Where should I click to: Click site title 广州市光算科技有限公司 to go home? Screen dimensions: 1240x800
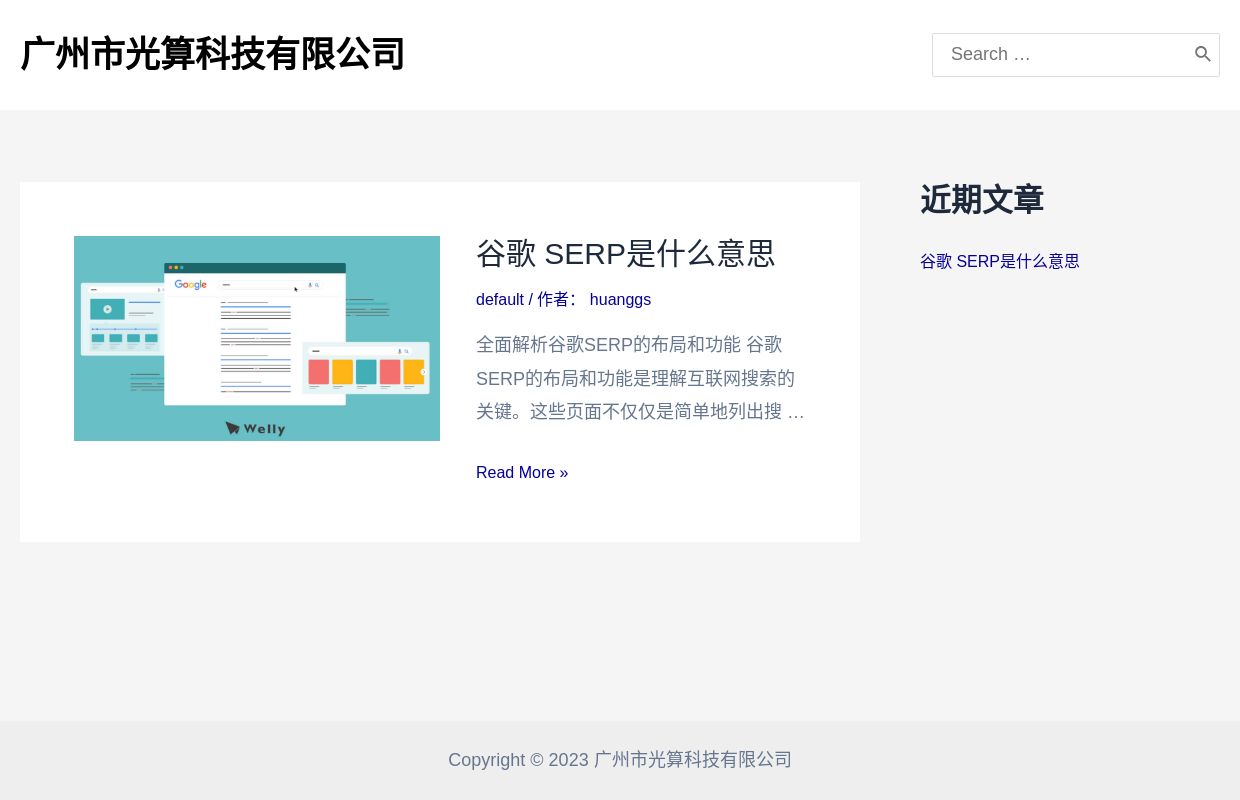point(212,54)
